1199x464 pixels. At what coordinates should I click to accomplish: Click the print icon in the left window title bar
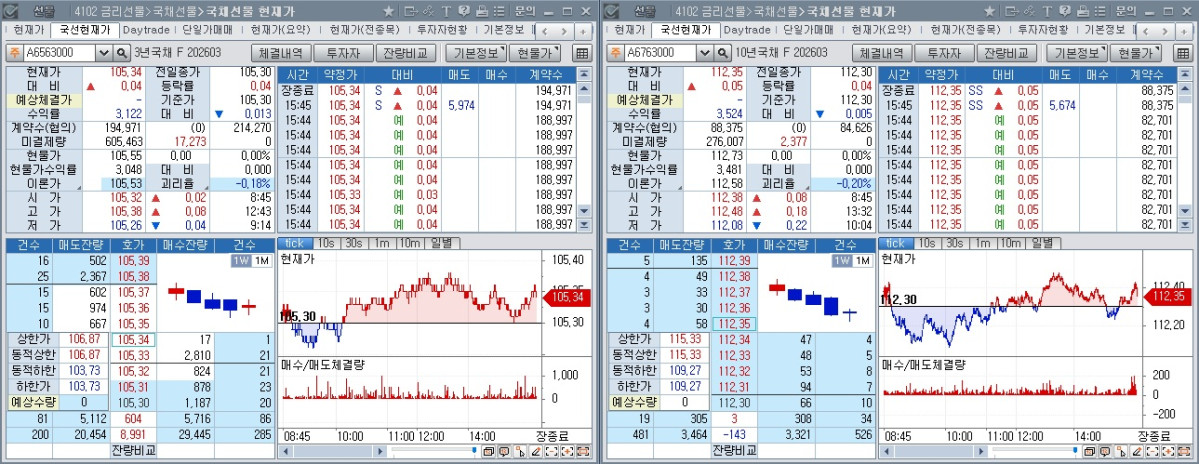point(482,11)
